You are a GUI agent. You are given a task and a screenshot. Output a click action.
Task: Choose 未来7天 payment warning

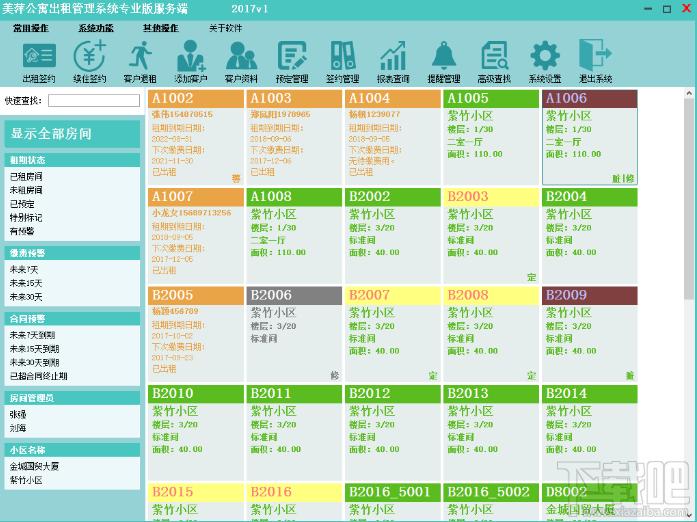(x=24, y=269)
